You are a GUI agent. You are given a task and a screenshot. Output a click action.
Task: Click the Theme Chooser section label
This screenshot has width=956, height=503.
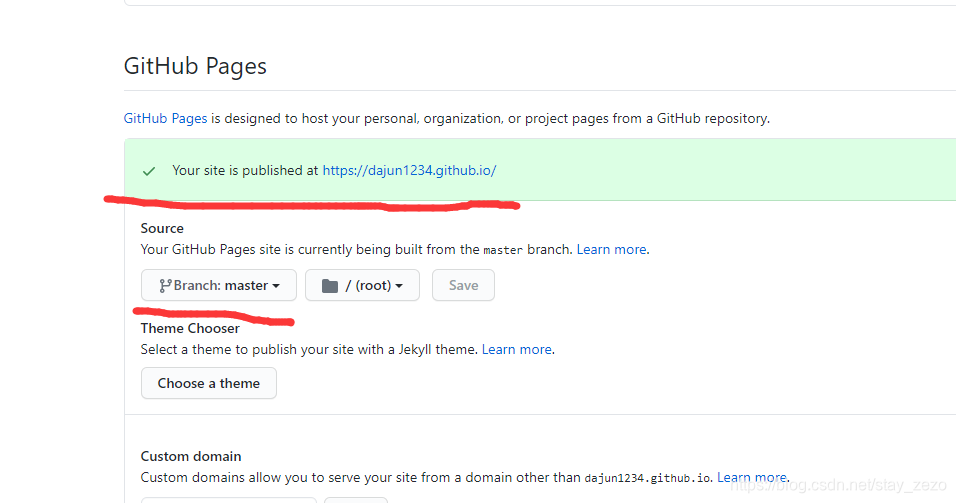pos(190,328)
